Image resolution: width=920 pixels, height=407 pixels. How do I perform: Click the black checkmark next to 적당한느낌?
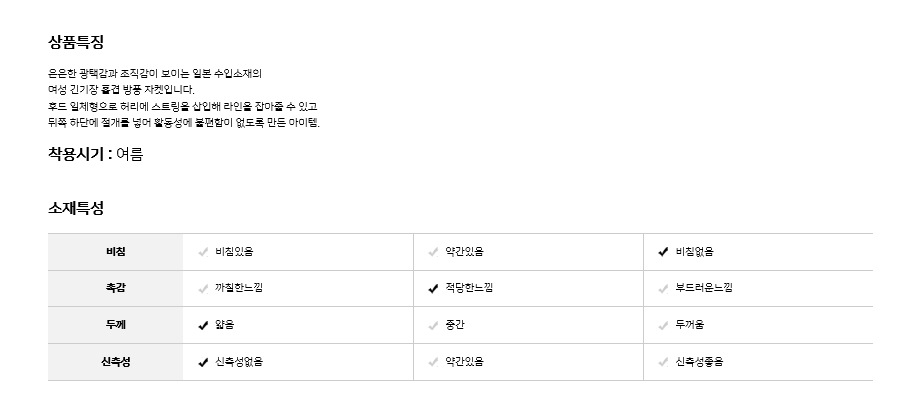pyautogui.click(x=433, y=289)
